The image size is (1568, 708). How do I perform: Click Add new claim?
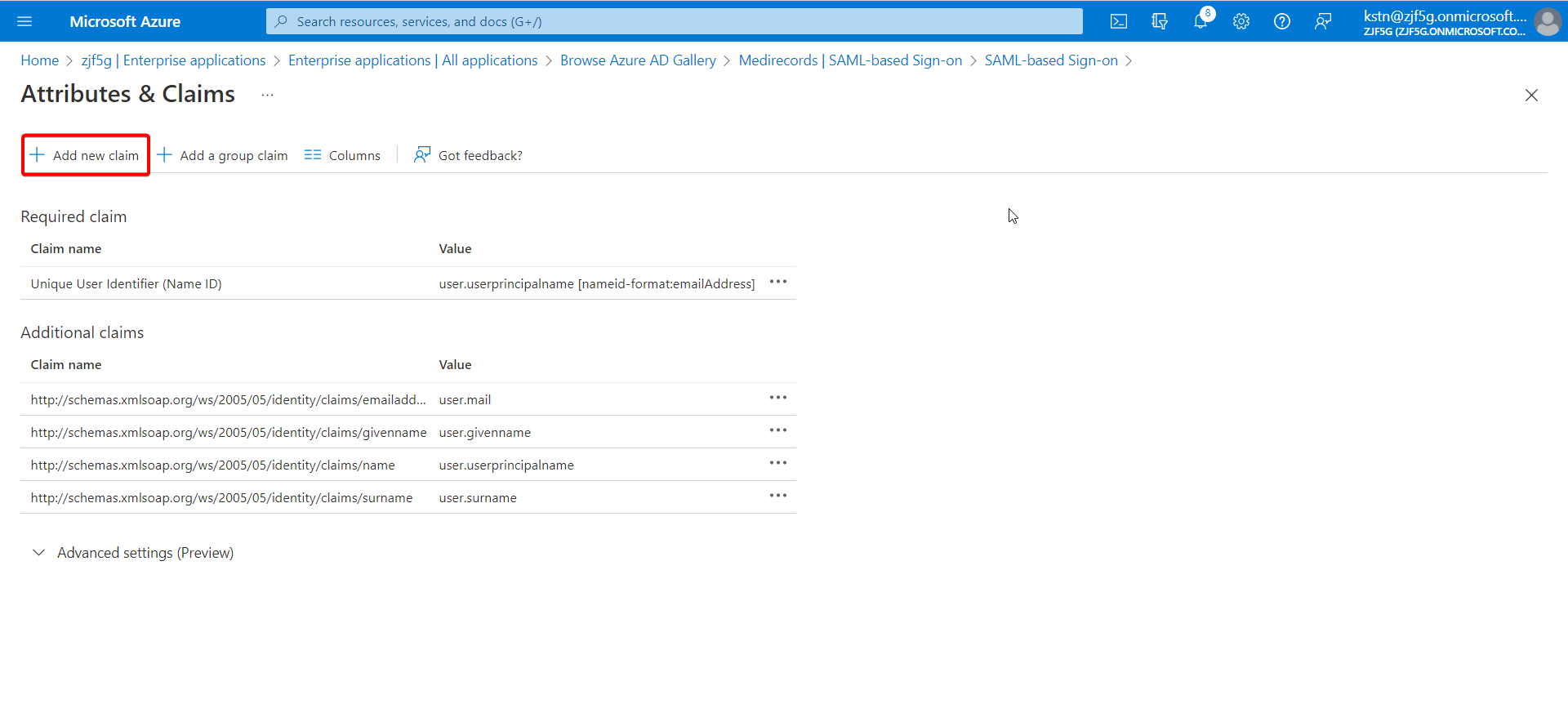(x=85, y=155)
